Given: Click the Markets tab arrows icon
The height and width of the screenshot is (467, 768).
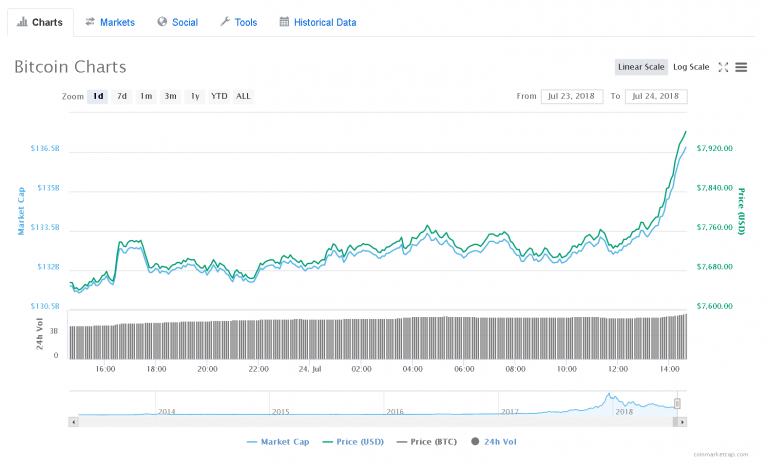Looking at the screenshot, I should (x=90, y=22).
